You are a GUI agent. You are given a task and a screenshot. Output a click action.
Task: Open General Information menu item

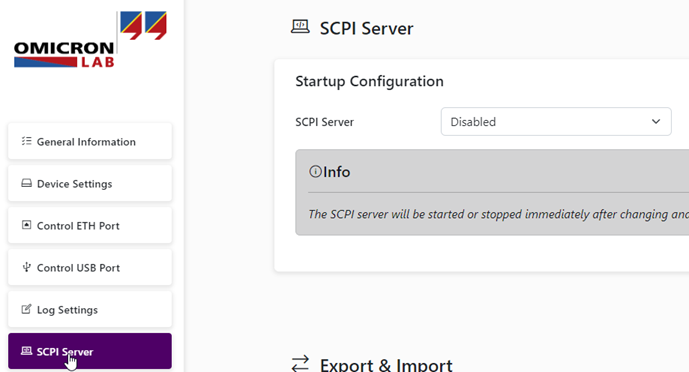[x=90, y=141]
